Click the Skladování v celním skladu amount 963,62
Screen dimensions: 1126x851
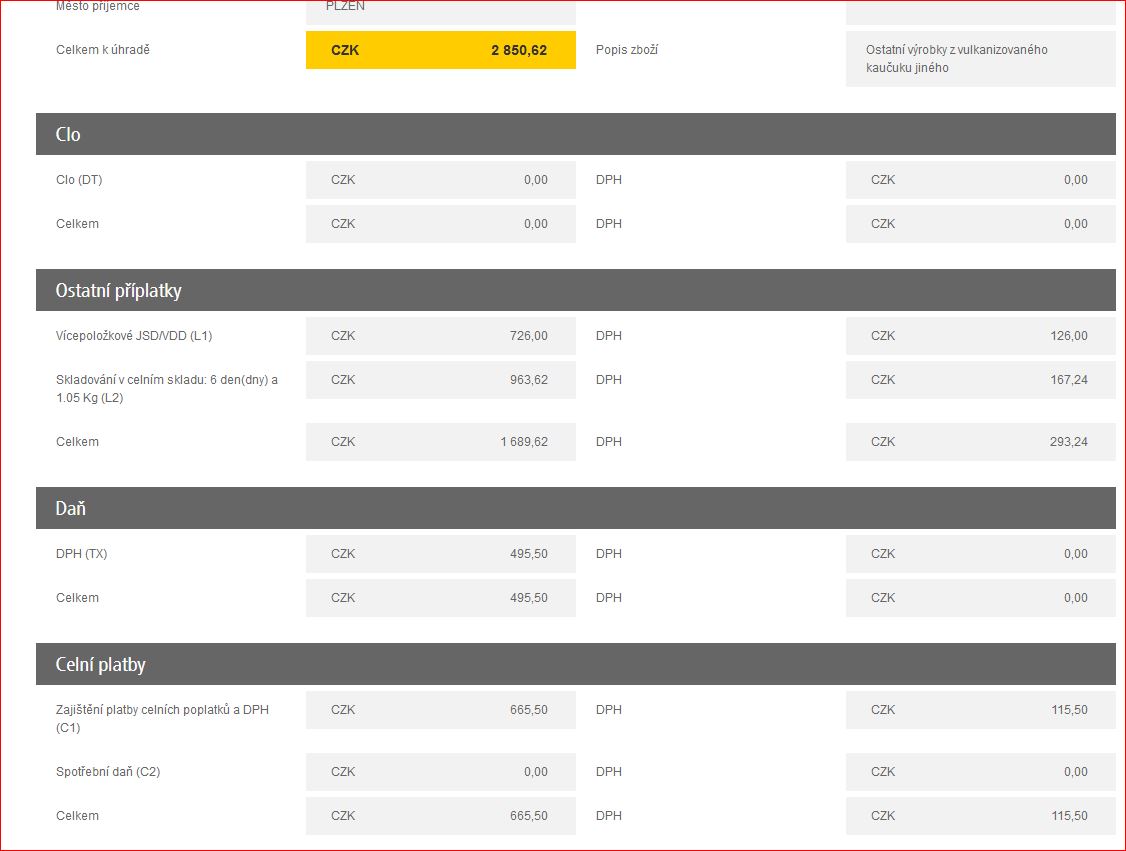click(440, 380)
